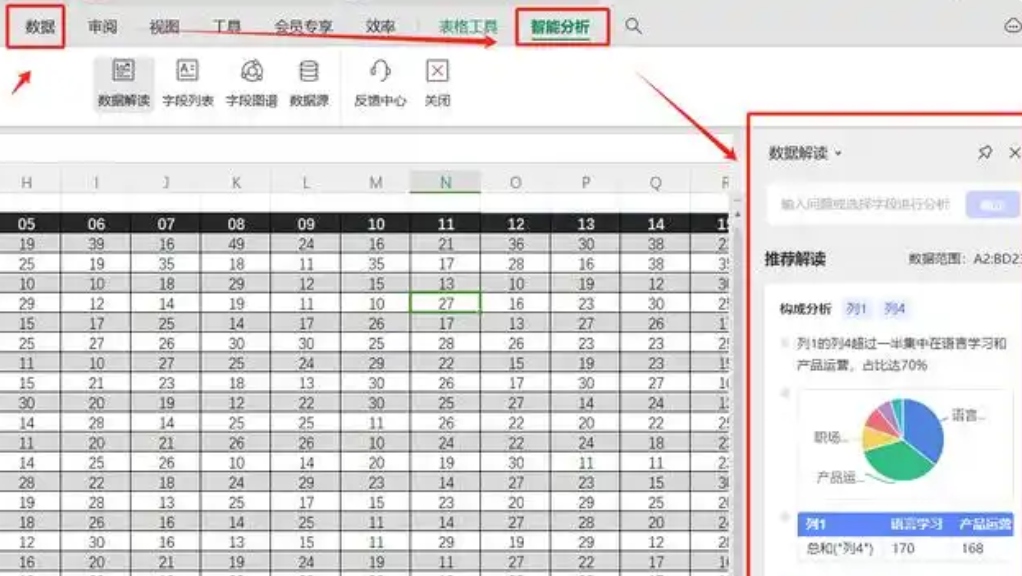Open the 字段列表 field list
This screenshot has width=1022, height=576.
click(x=188, y=82)
